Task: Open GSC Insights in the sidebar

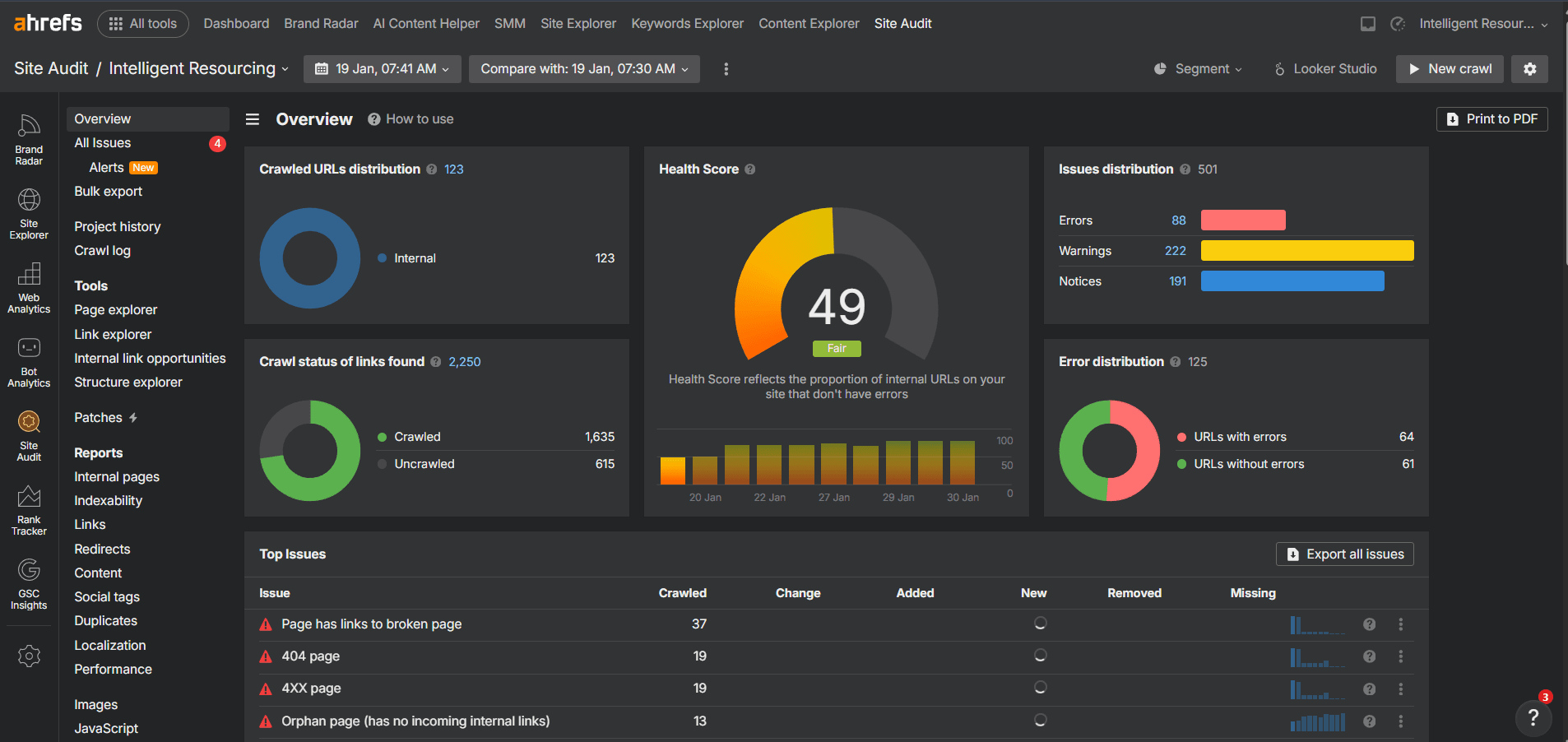Action: 29,582
